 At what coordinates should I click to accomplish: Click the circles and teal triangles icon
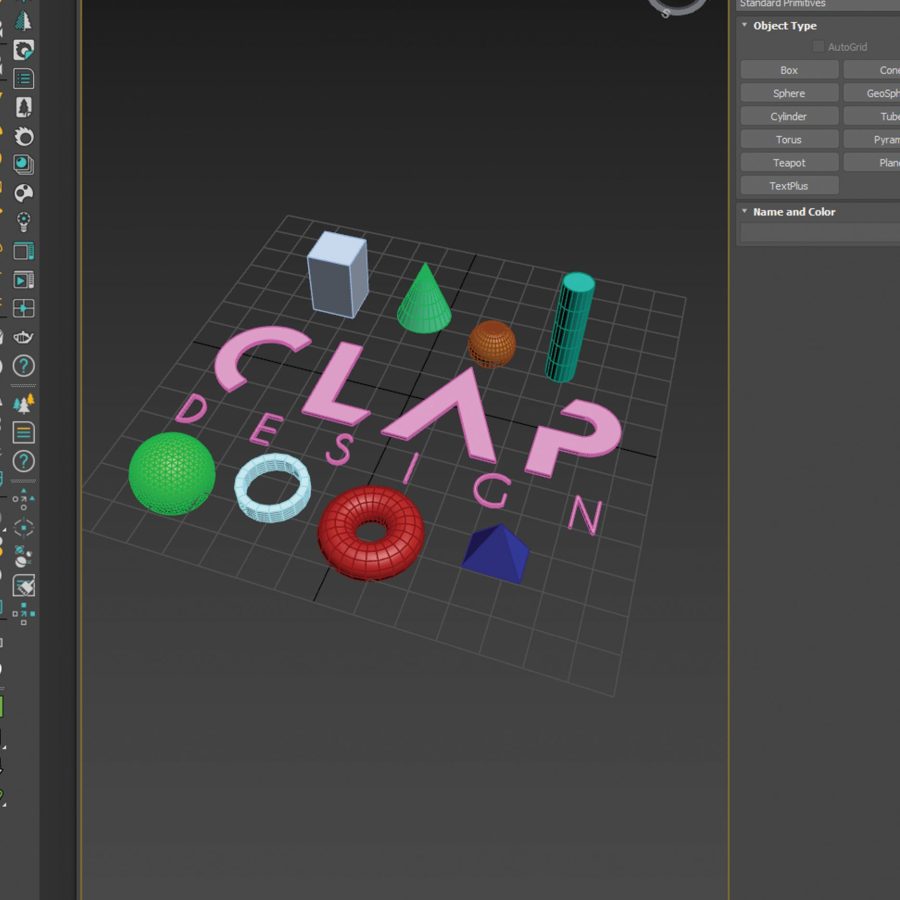(x=24, y=499)
